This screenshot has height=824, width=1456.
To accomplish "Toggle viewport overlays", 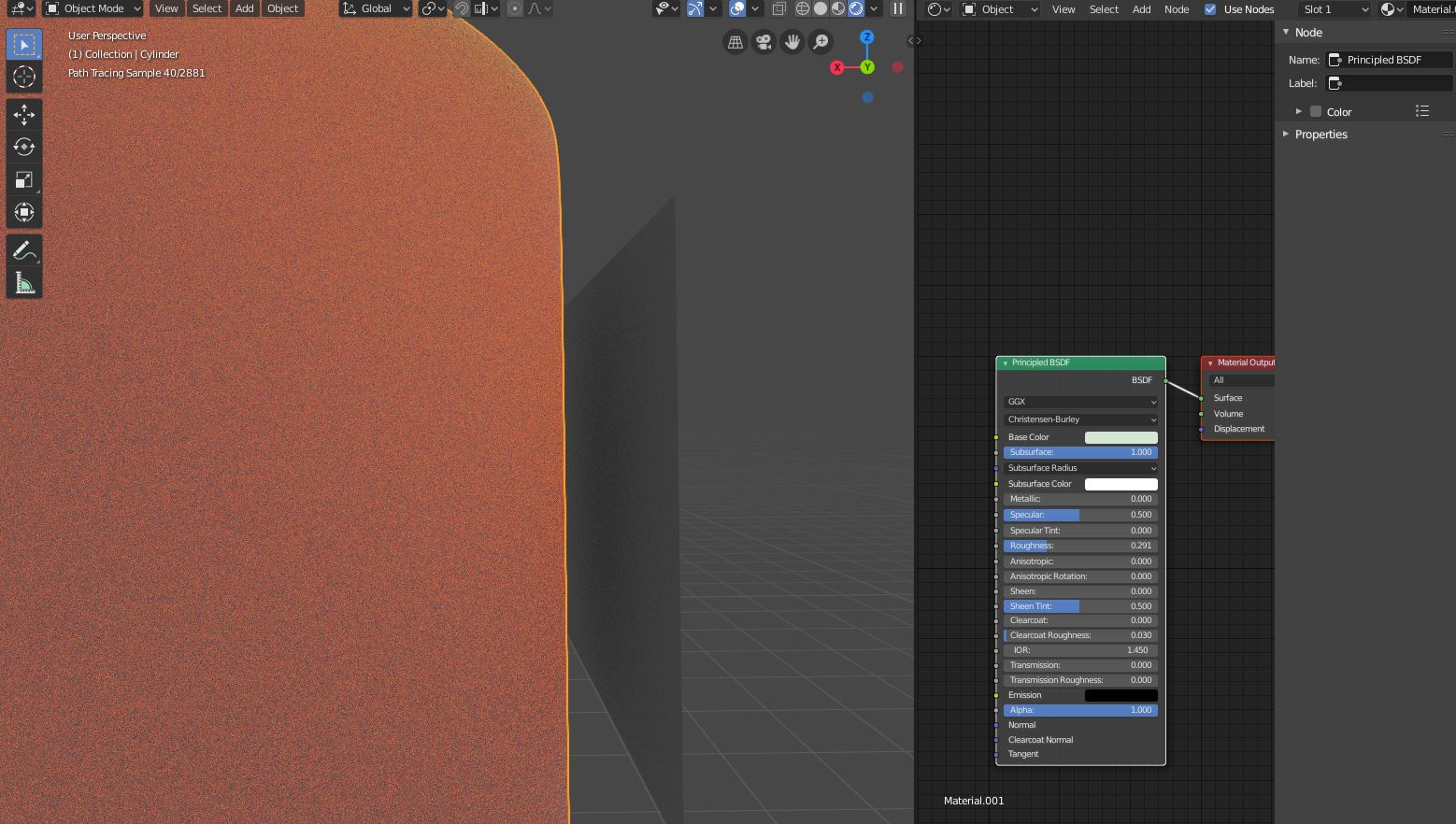I will tap(737, 9).
